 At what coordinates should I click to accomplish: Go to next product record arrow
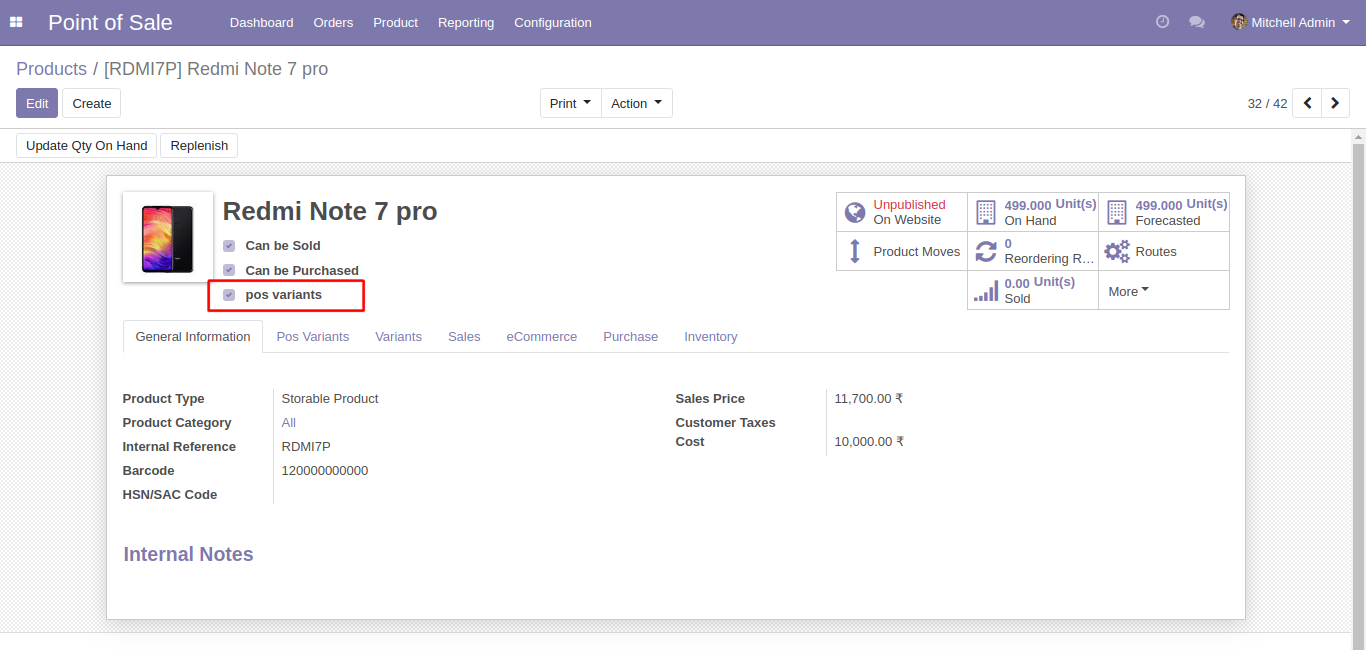(1335, 103)
